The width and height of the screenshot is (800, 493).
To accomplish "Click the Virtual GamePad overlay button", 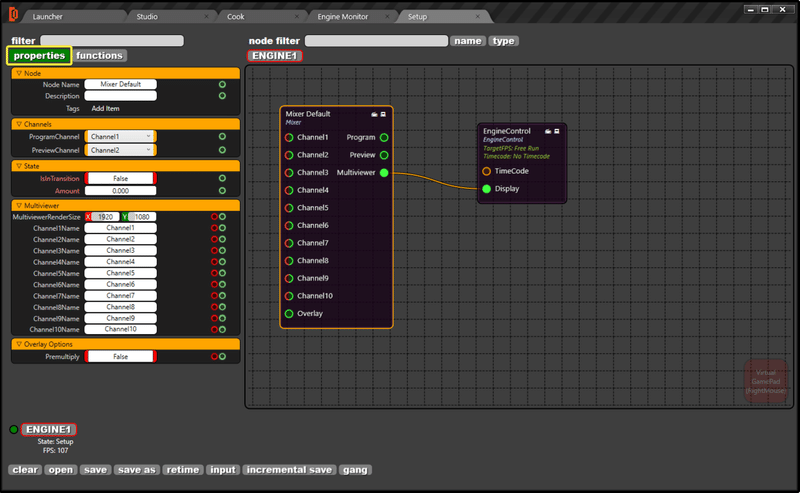I will pos(765,381).
